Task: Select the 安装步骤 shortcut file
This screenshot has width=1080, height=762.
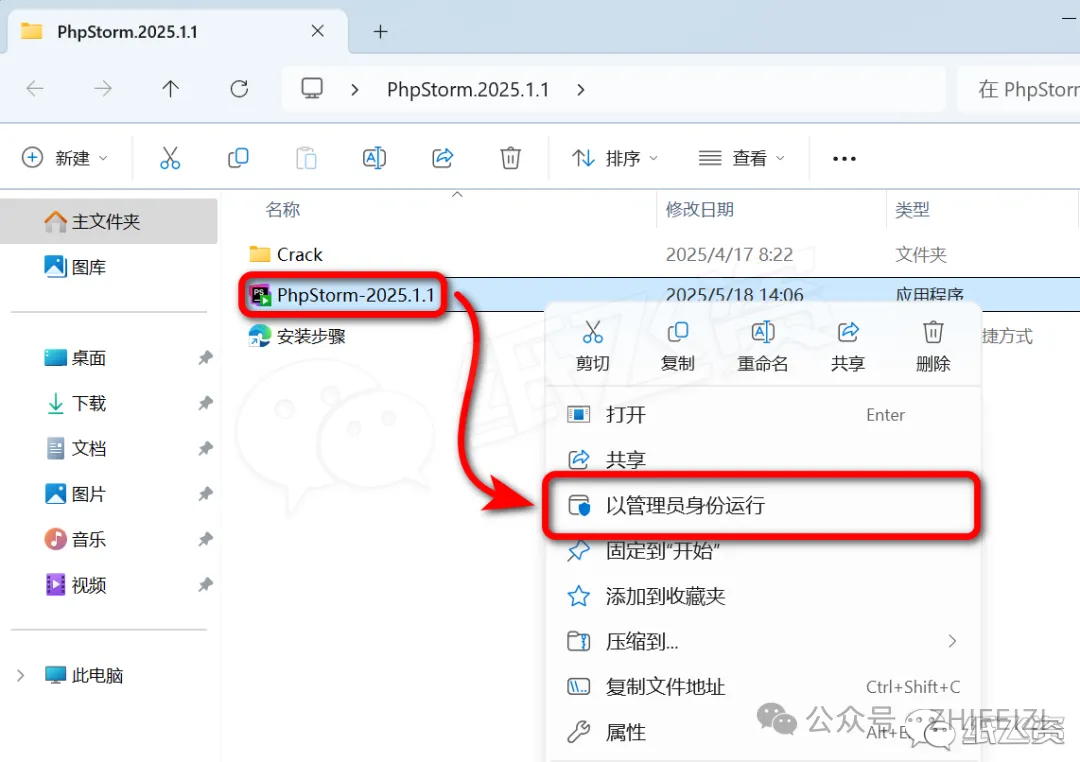Action: pos(298,336)
